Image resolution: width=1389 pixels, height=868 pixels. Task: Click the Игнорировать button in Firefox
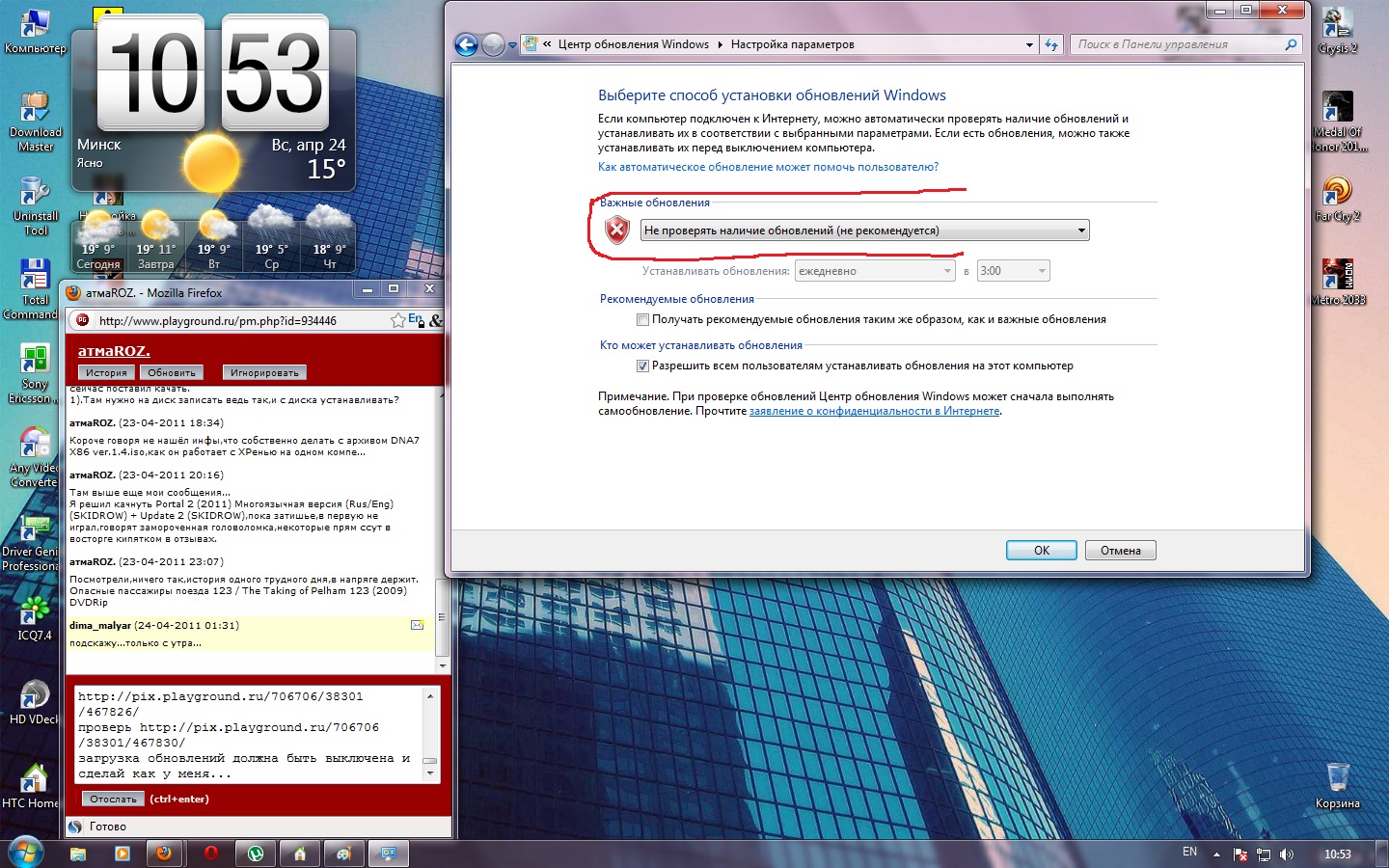(x=264, y=372)
